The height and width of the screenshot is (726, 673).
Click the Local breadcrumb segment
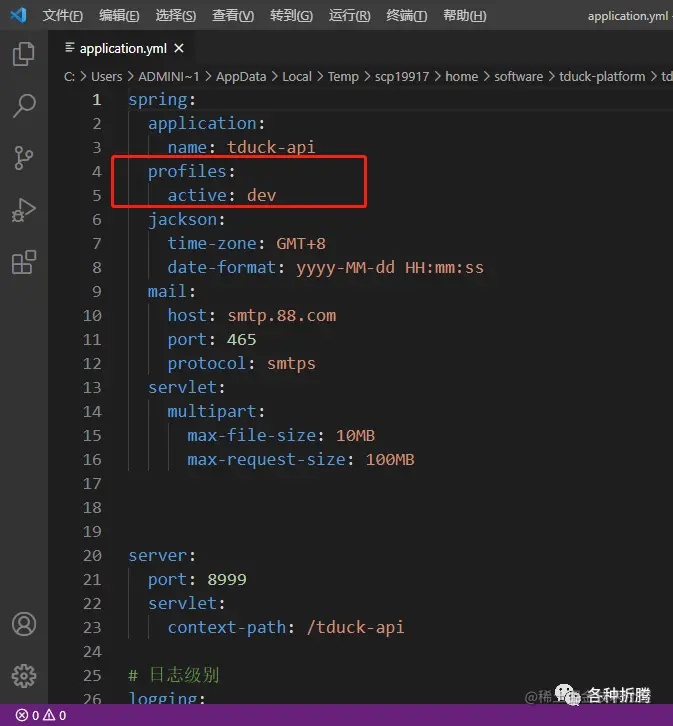pyautogui.click(x=297, y=76)
